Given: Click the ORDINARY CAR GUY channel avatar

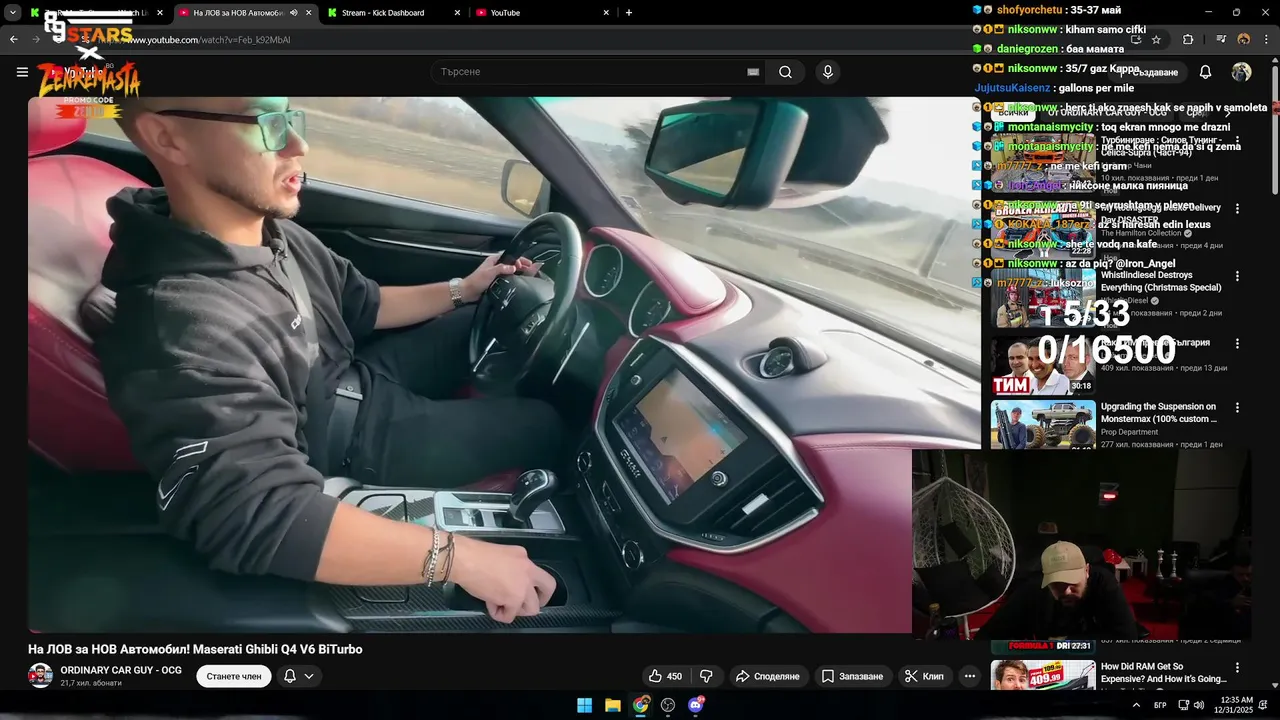Looking at the screenshot, I should (41, 676).
